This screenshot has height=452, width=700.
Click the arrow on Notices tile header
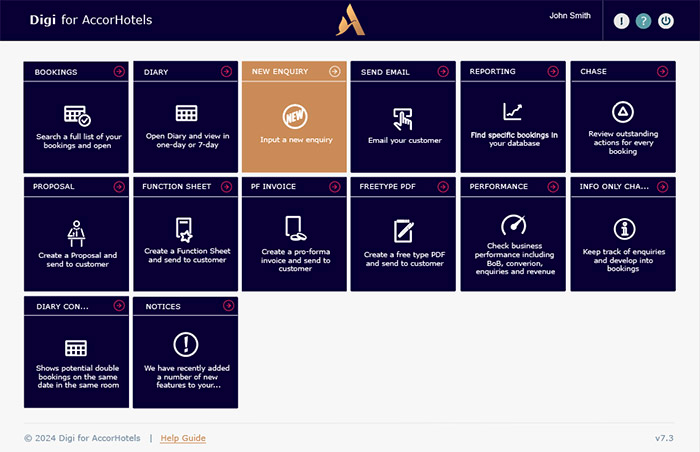tap(229, 306)
